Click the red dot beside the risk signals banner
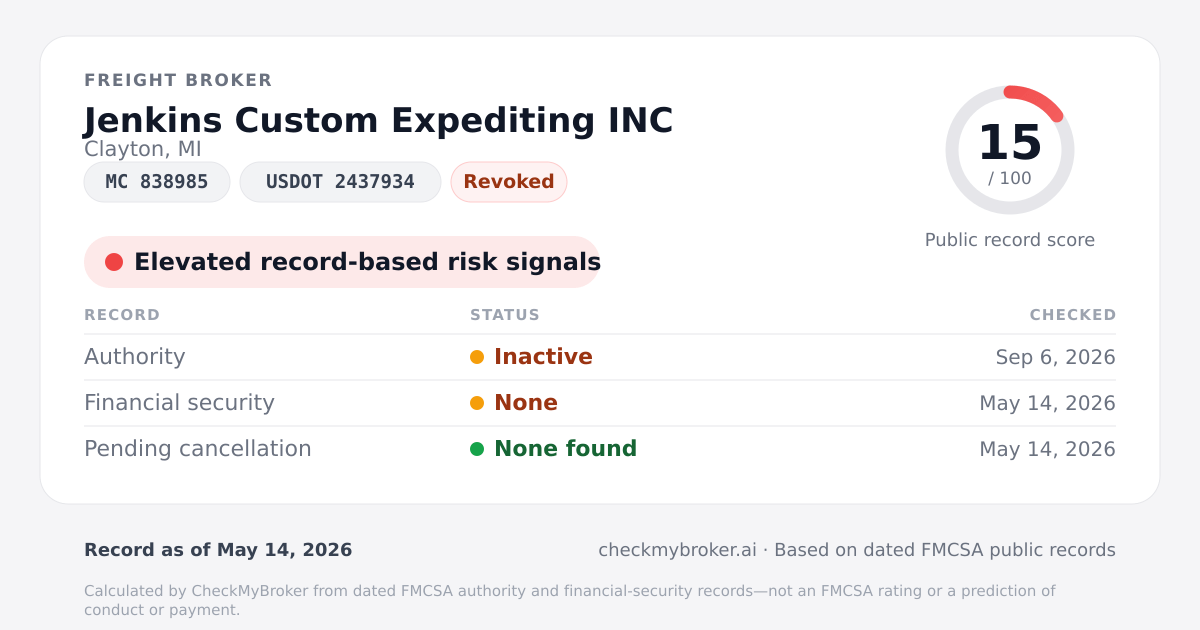 point(114,262)
